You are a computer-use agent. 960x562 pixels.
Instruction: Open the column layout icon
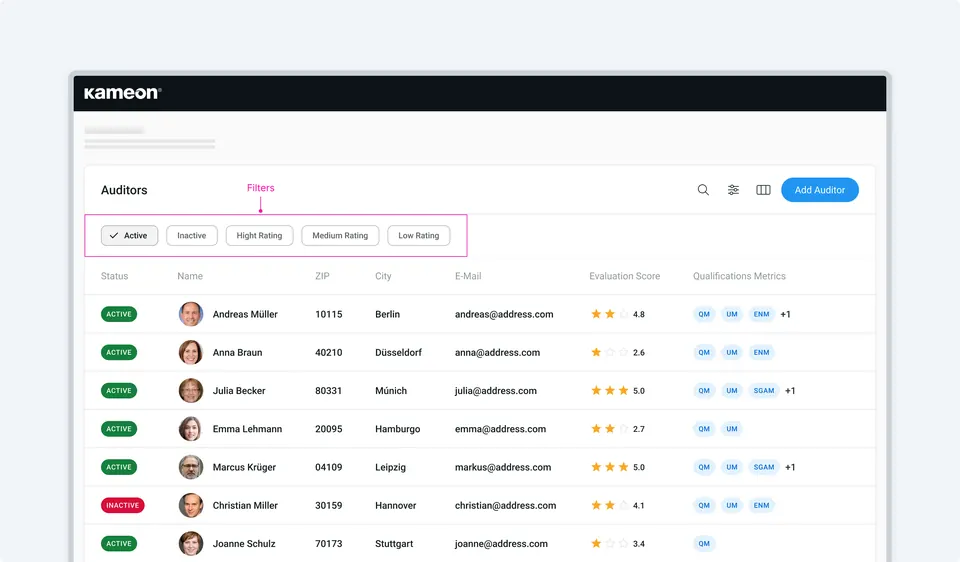[x=763, y=190]
